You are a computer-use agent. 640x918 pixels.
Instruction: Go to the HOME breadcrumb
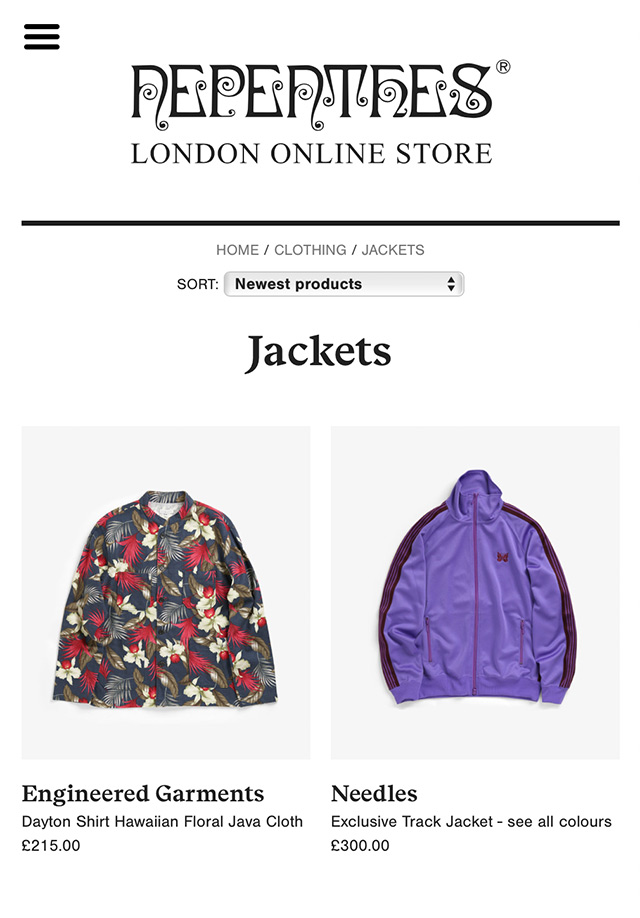pyautogui.click(x=237, y=250)
